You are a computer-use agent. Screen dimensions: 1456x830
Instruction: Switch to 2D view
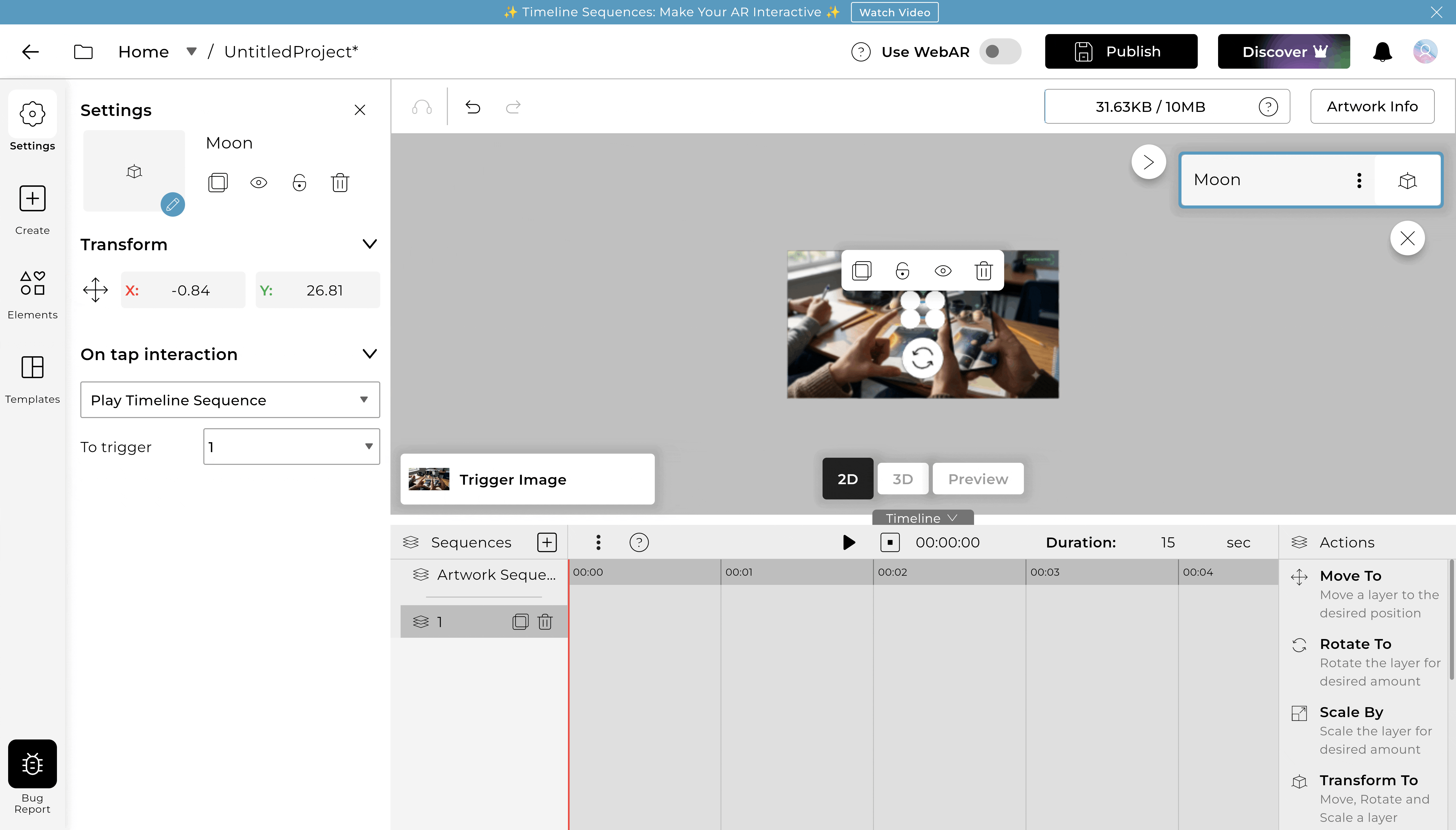tap(848, 479)
